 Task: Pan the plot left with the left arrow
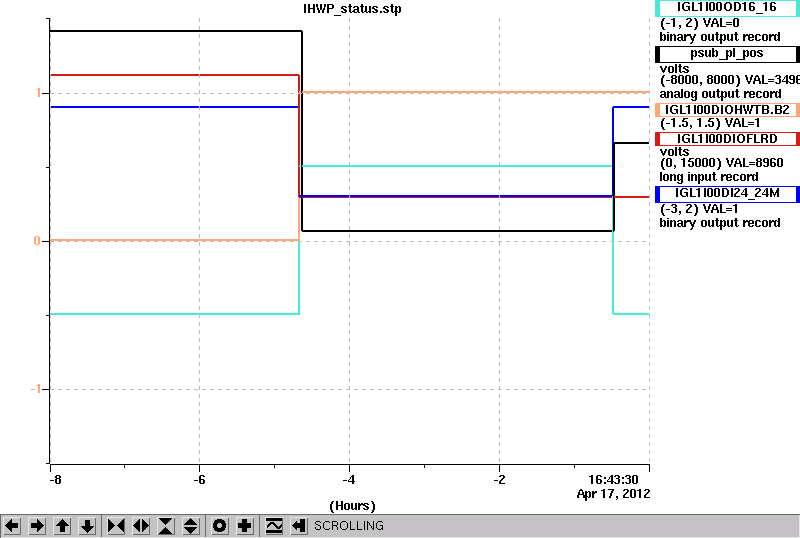tap(12, 526)
